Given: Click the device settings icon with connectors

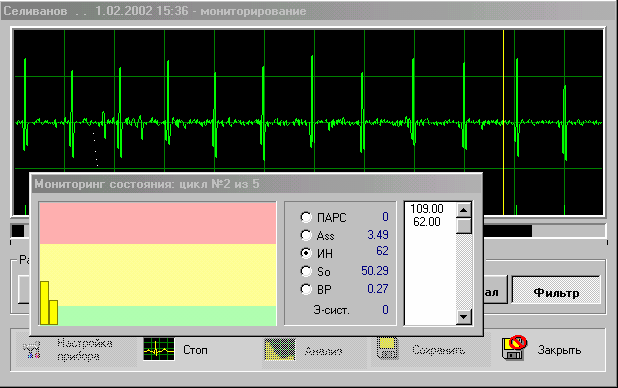Looking at the screenshot, I should (32, 350).
